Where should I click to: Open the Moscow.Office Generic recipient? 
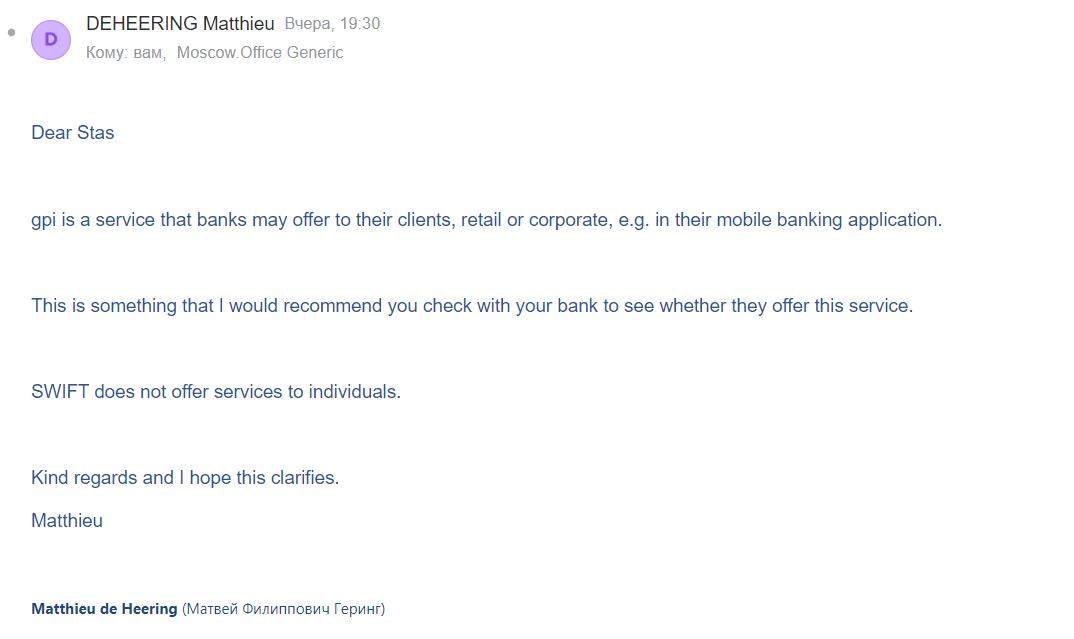[260, 53]
